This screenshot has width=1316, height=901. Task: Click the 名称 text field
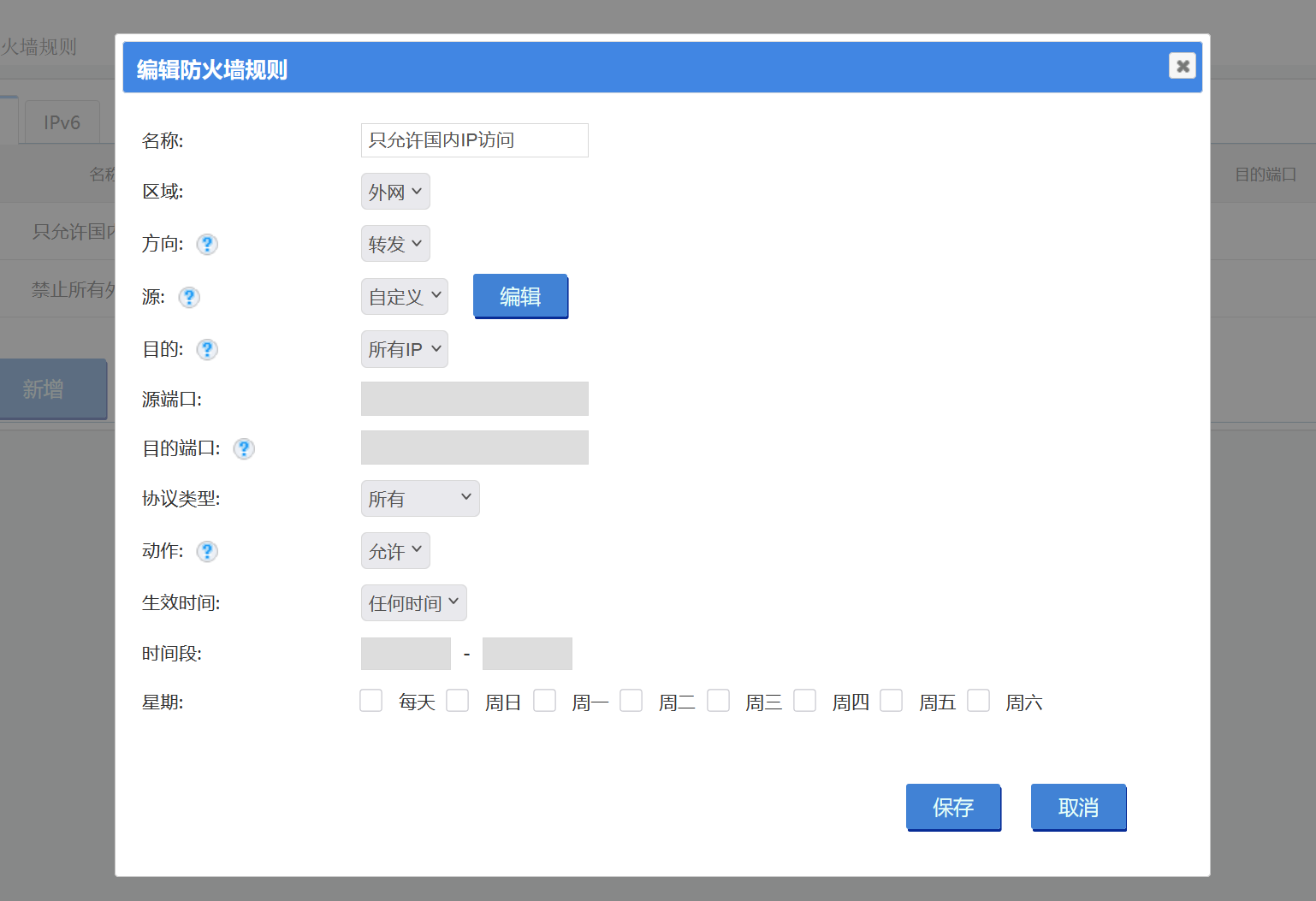point(475,140)
